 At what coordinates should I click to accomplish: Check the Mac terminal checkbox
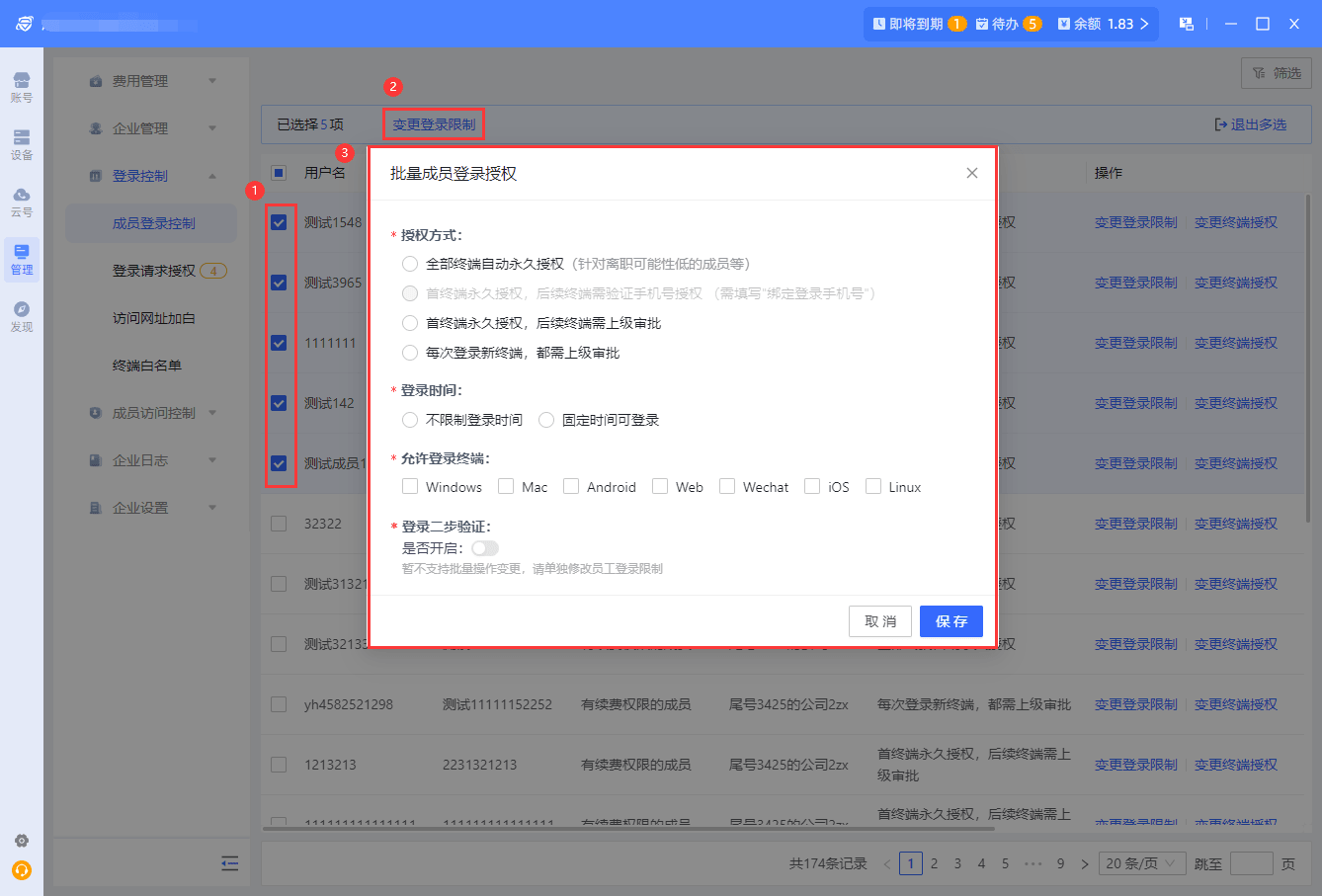pyautogui.click(x=506, y=486)
